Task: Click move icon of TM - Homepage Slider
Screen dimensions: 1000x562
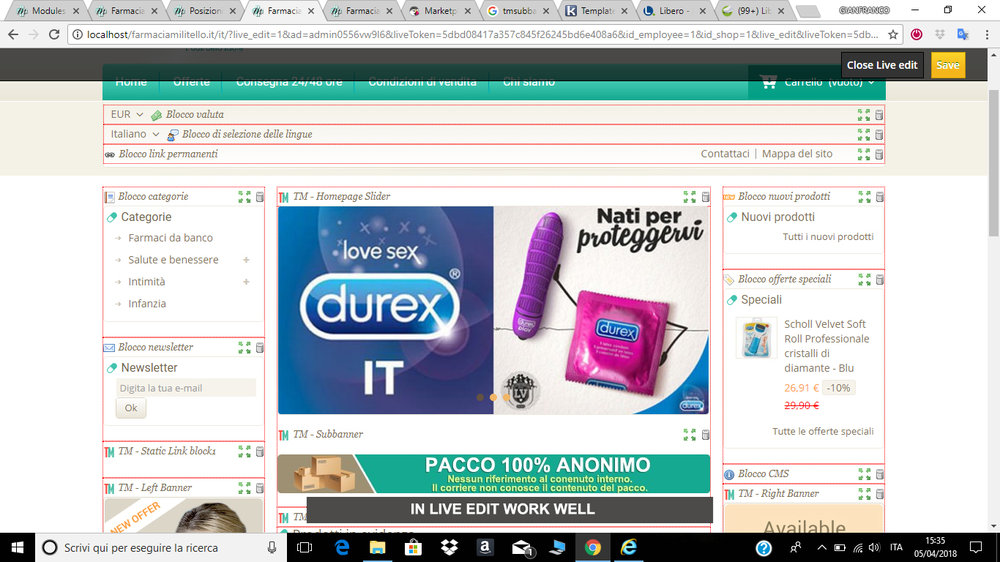Action: point(689,197)
